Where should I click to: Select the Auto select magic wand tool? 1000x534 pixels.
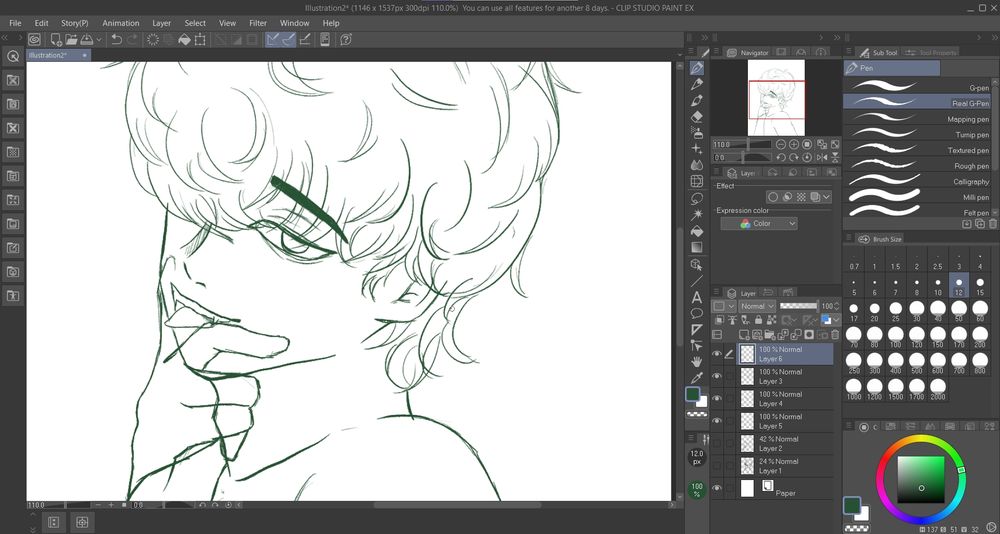click(x=697, y=214)
